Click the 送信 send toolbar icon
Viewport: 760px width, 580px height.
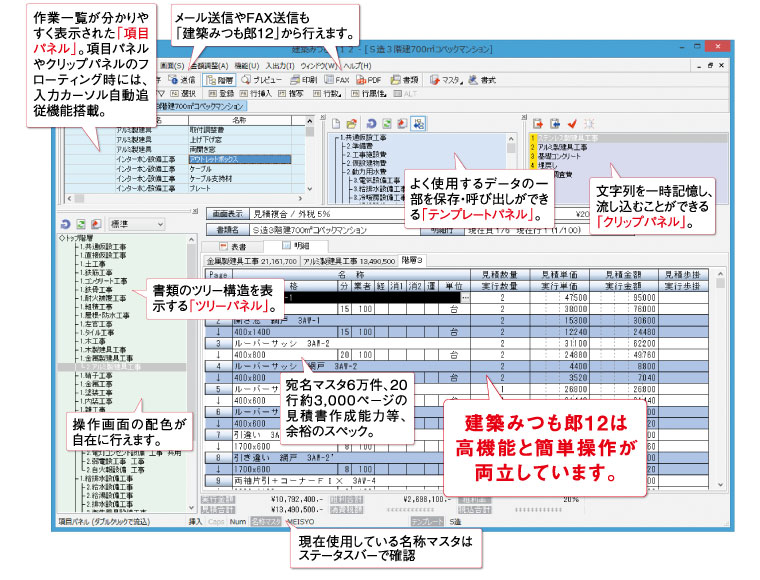tap(182, 80)
